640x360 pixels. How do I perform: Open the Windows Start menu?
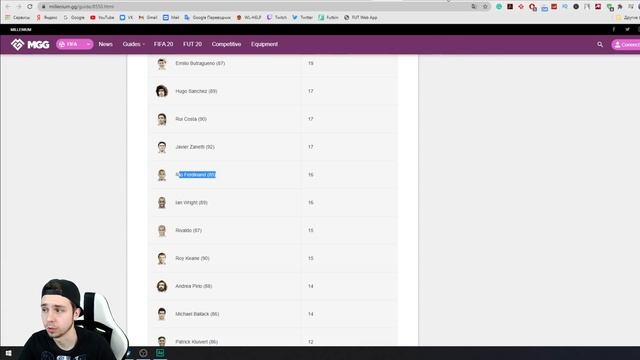tap(8, 353)
